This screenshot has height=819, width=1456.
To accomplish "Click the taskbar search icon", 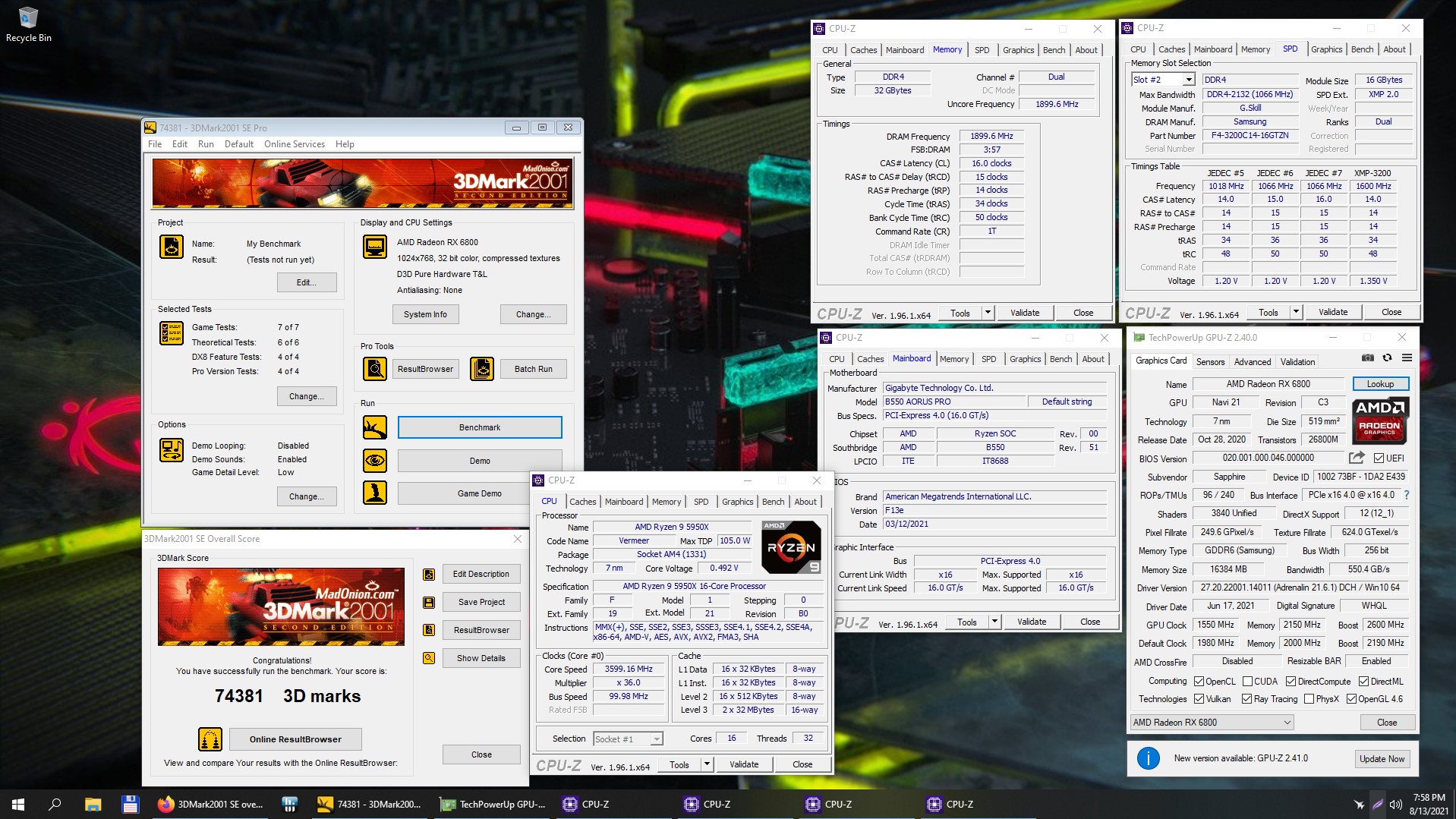I will (55, 804).
